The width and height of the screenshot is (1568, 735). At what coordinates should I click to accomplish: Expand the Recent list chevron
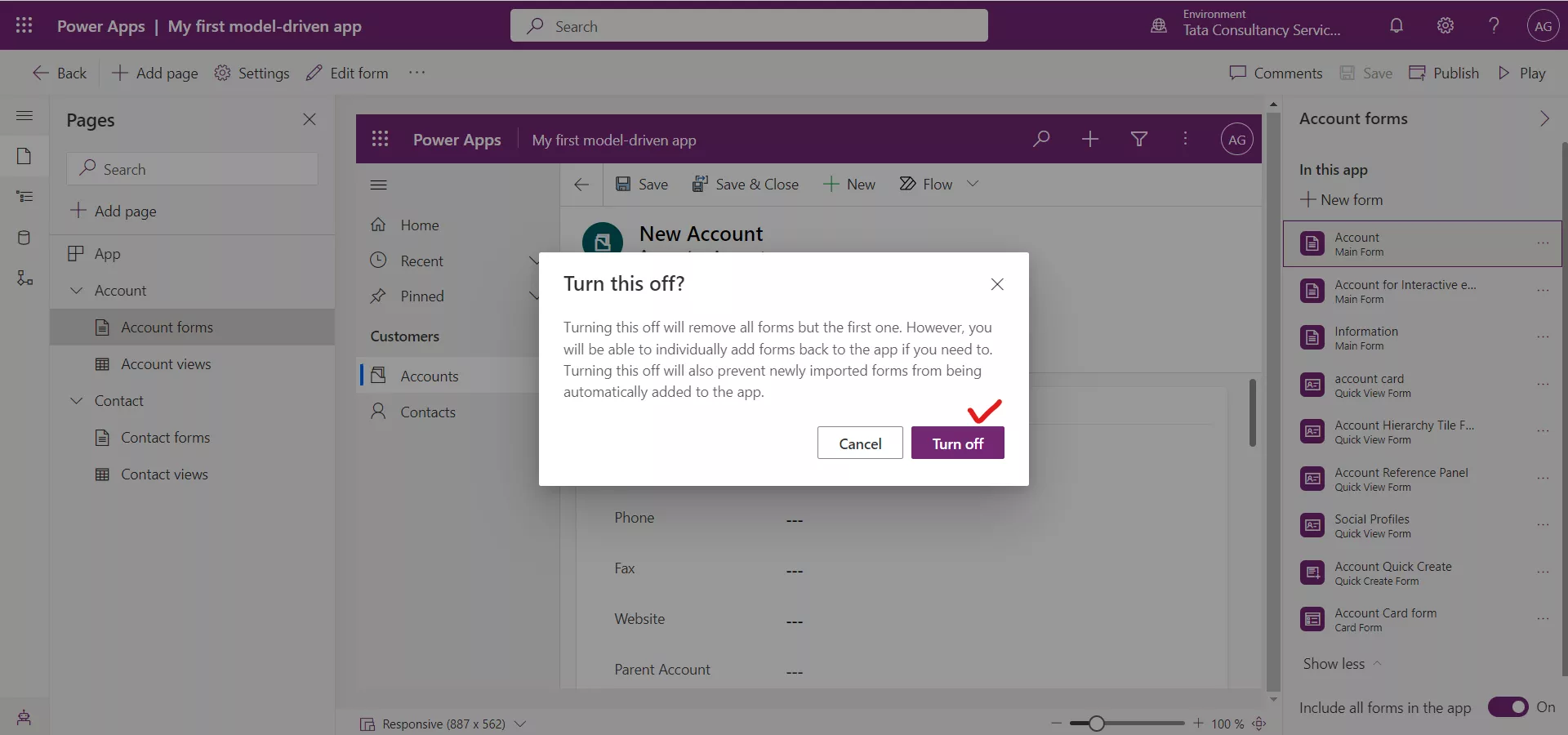534,261
